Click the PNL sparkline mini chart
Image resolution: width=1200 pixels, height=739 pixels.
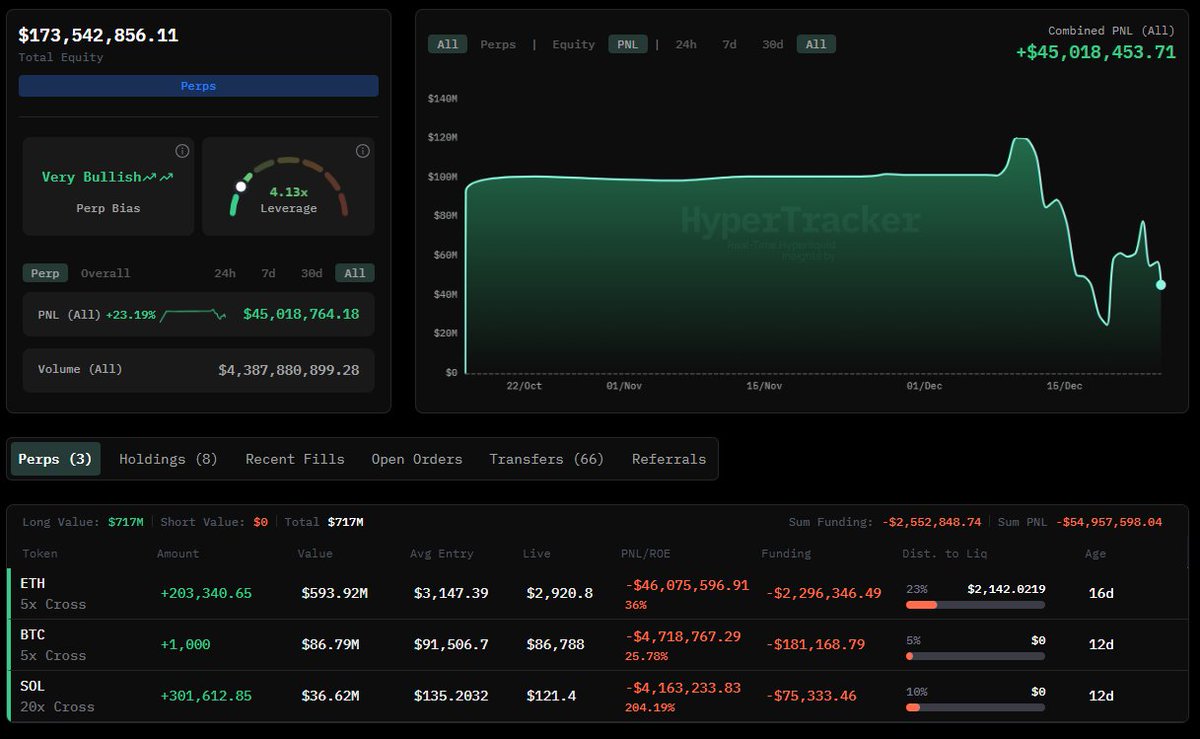(x=193, y=314)
